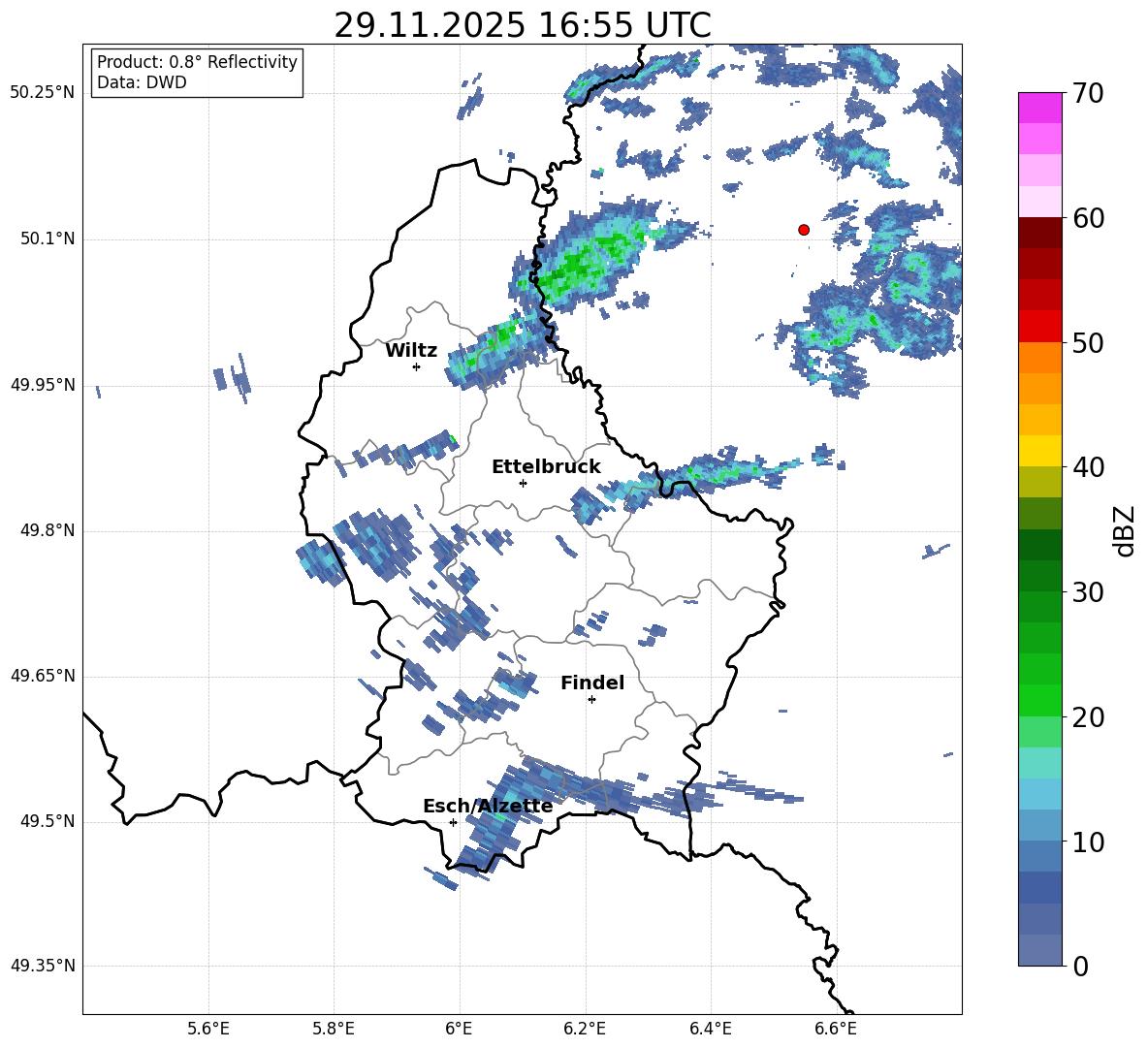This screenshot has width=1148, height=1048.
Task: Click the 49.95°N latitude tick label
Action: pyautogui.click(x=43, y=385)
